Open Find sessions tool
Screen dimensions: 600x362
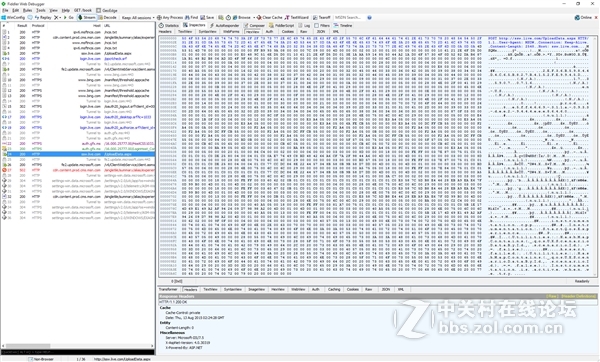pyautogui.click(x=192, y=18)
